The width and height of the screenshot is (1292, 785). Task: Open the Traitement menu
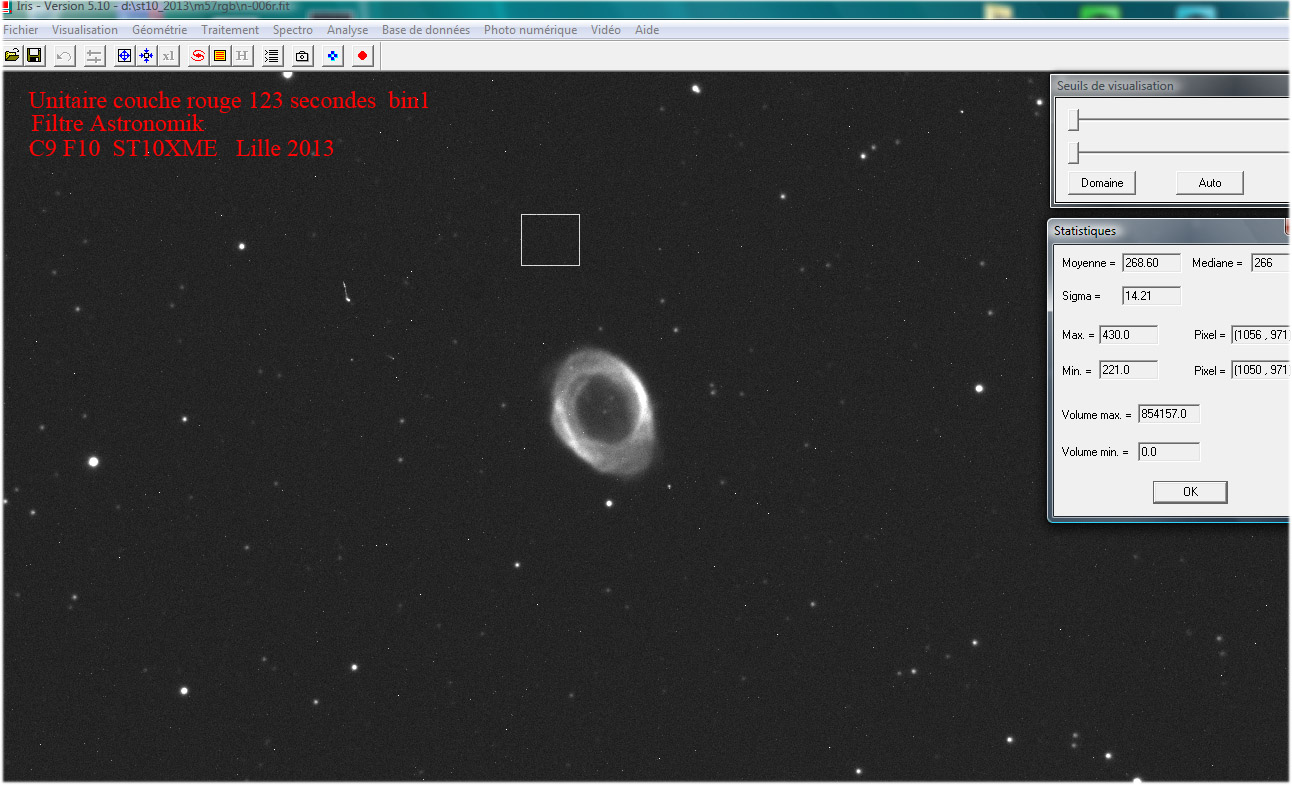pos(230,29)
